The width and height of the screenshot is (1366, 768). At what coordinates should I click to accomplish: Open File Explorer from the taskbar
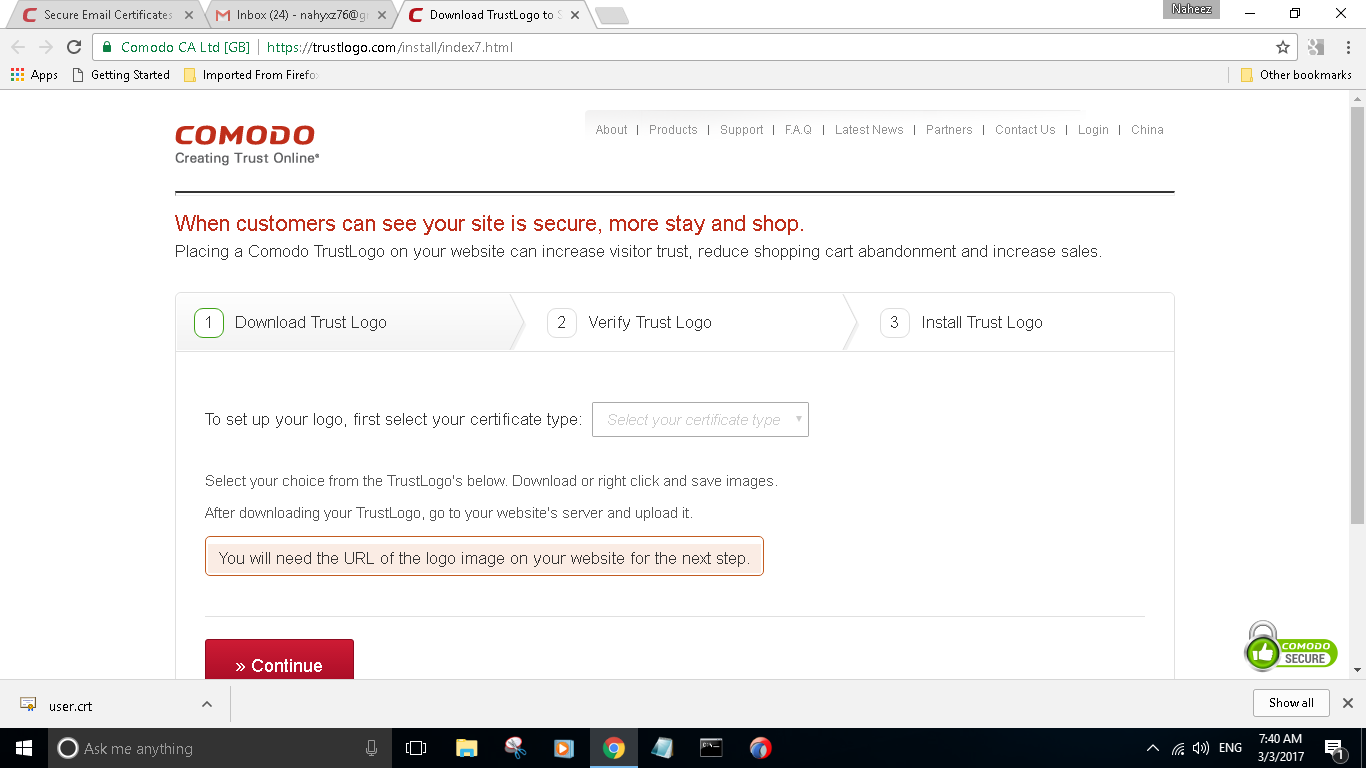point(466,748)
